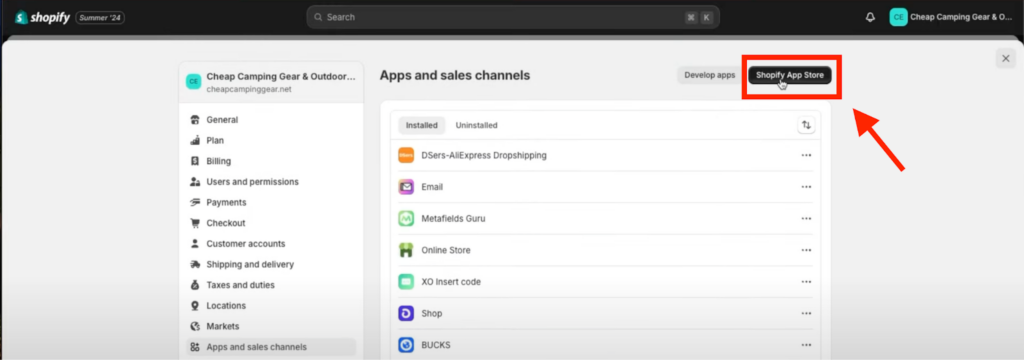
Task: Click the Metafields Guru app icon
Action: coord(406,218)
